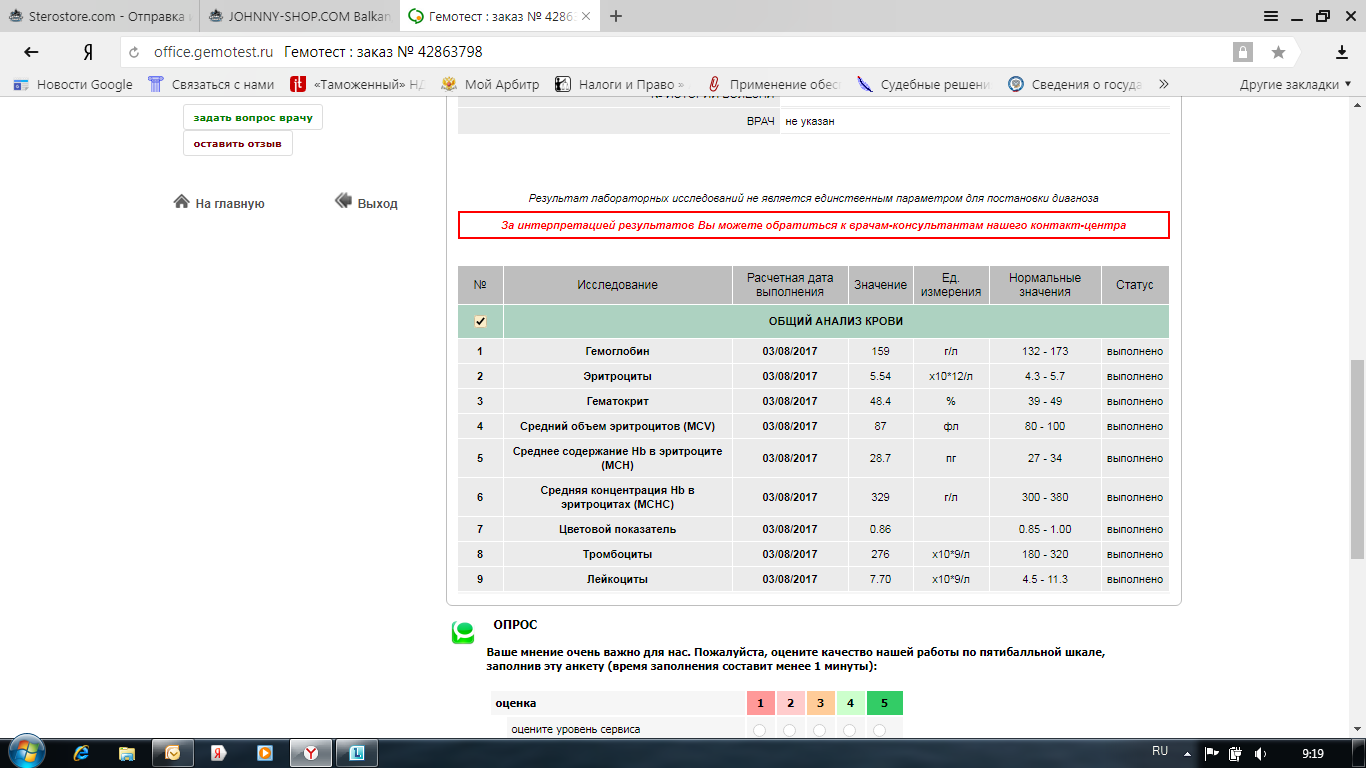Click the browser back arrow
The height and width of the screenshot is (768, 1366).
pyautogui.click(x=31, y=52)
